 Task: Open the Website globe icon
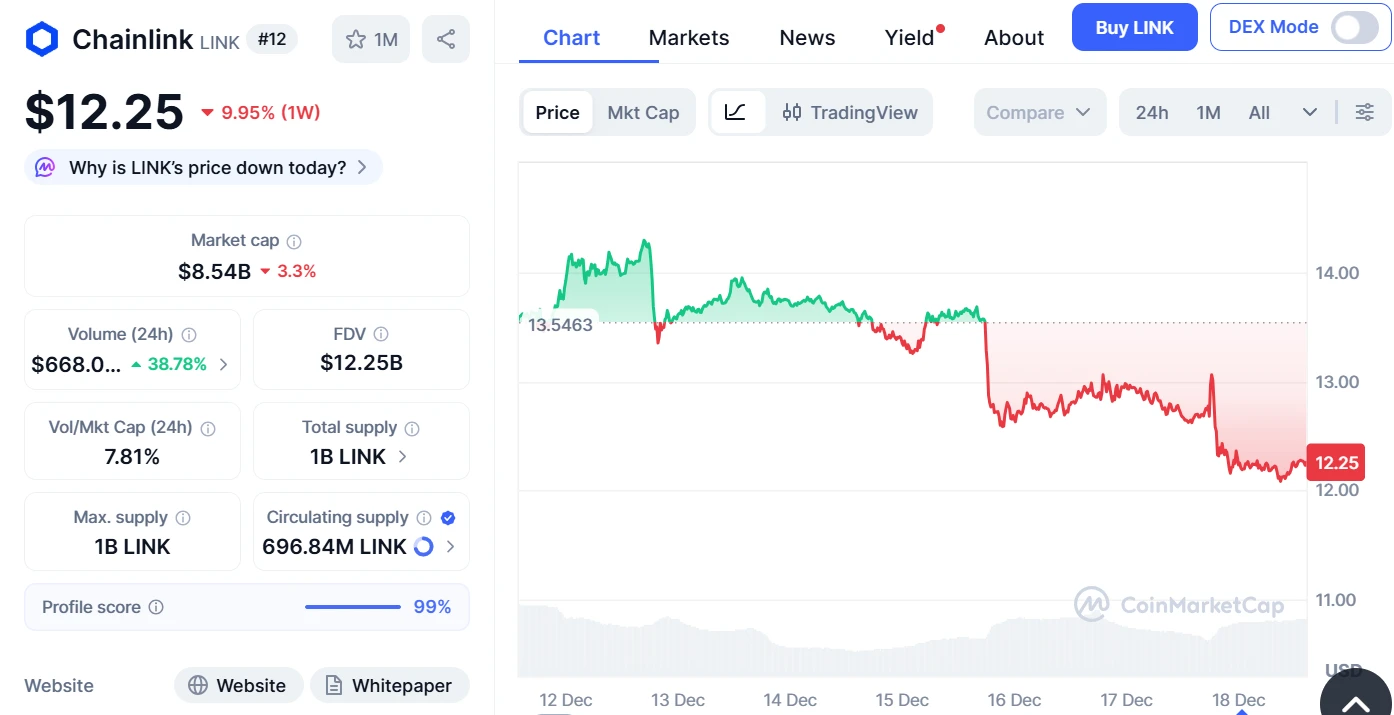196,685
